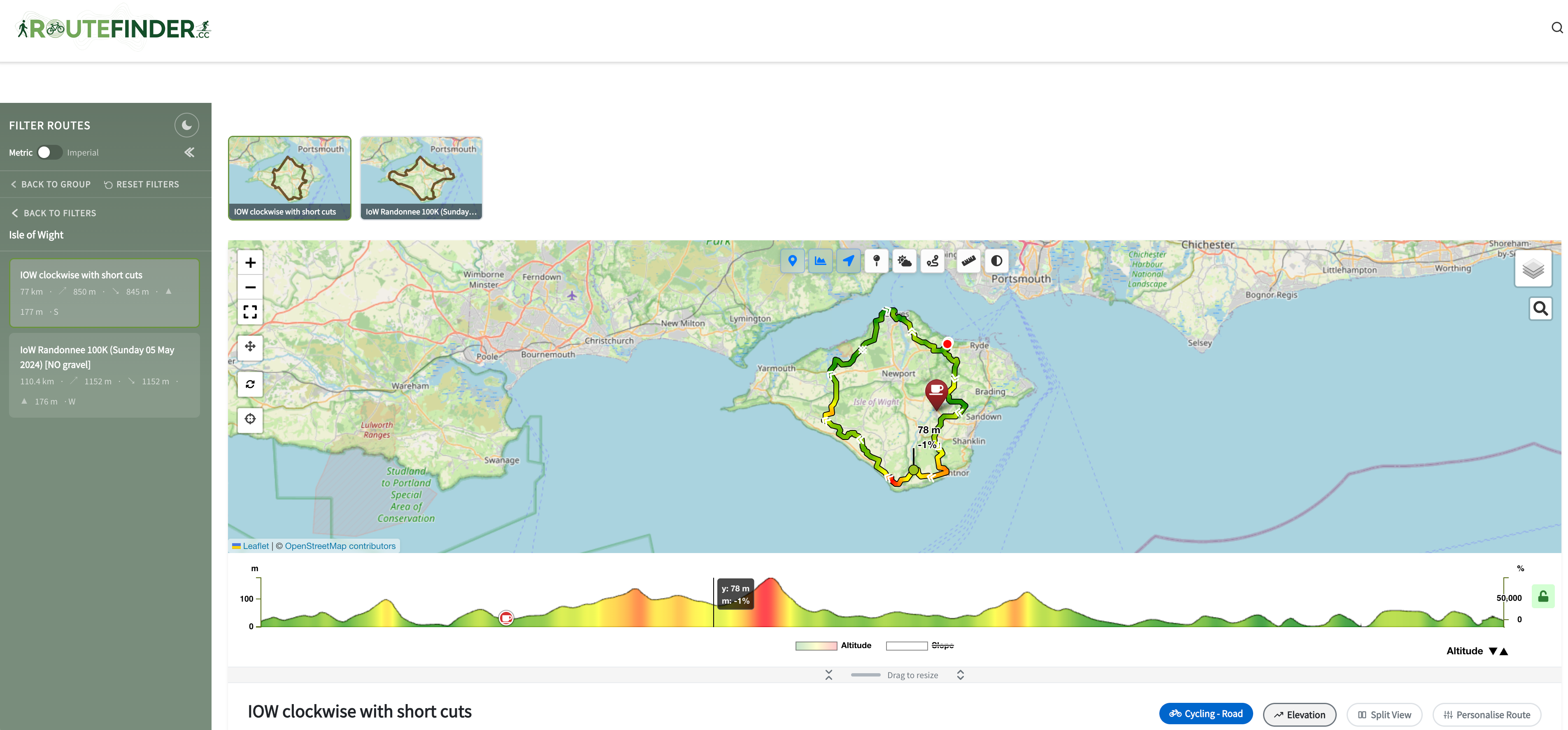1568x730 pixels.
Task: Switch Metric/Imperial units toggle
Action: click(x=49, y=152)
